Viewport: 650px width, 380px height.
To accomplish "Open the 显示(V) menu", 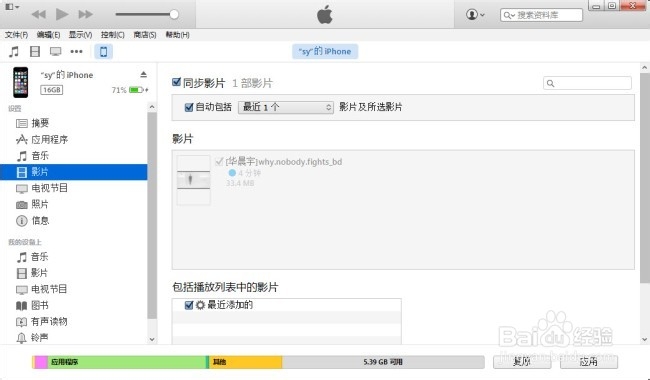I will click(x=80, y=35).
